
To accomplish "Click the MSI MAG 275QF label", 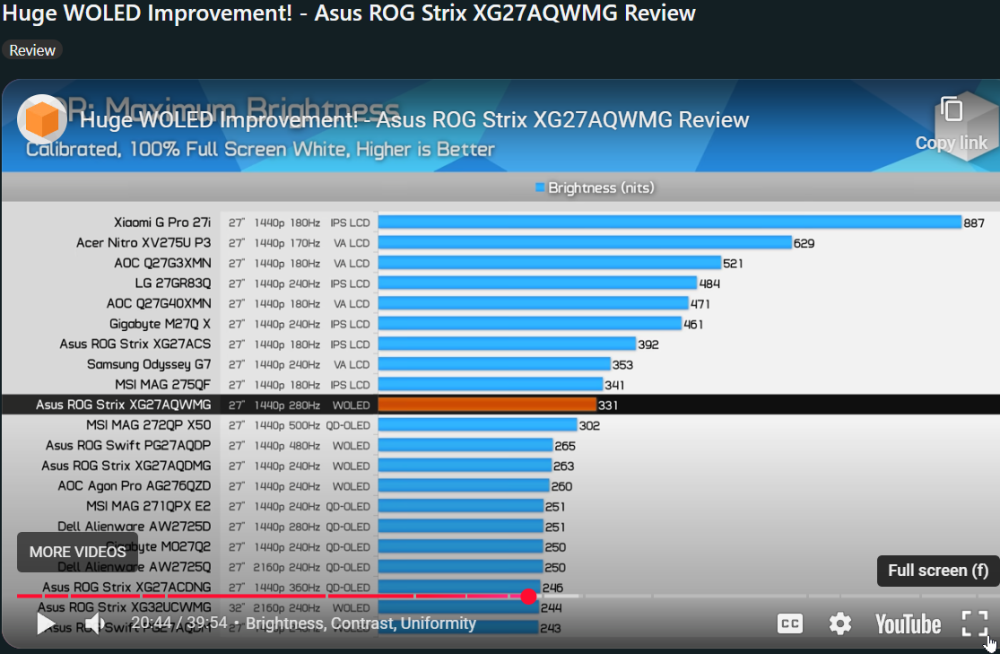I will pos(163,385).
